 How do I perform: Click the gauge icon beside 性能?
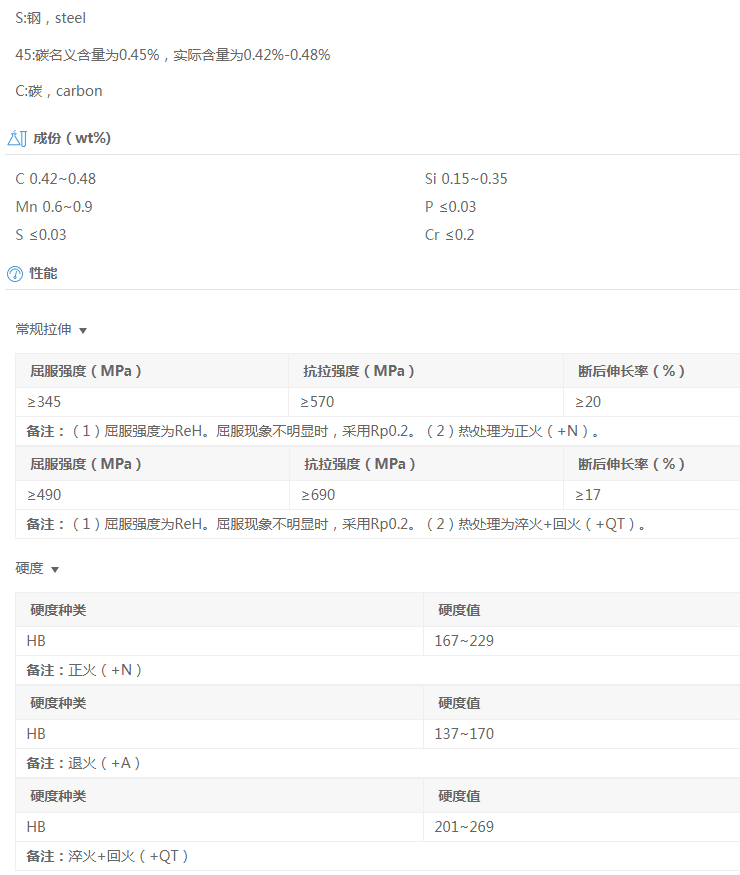coord(15,274)
